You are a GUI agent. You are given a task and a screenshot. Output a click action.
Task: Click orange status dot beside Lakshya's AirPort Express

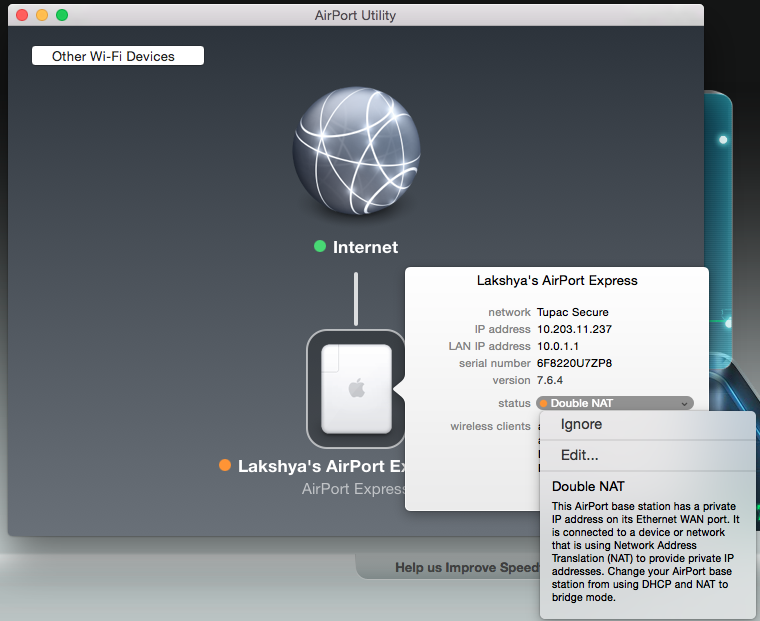click(225, 465)
